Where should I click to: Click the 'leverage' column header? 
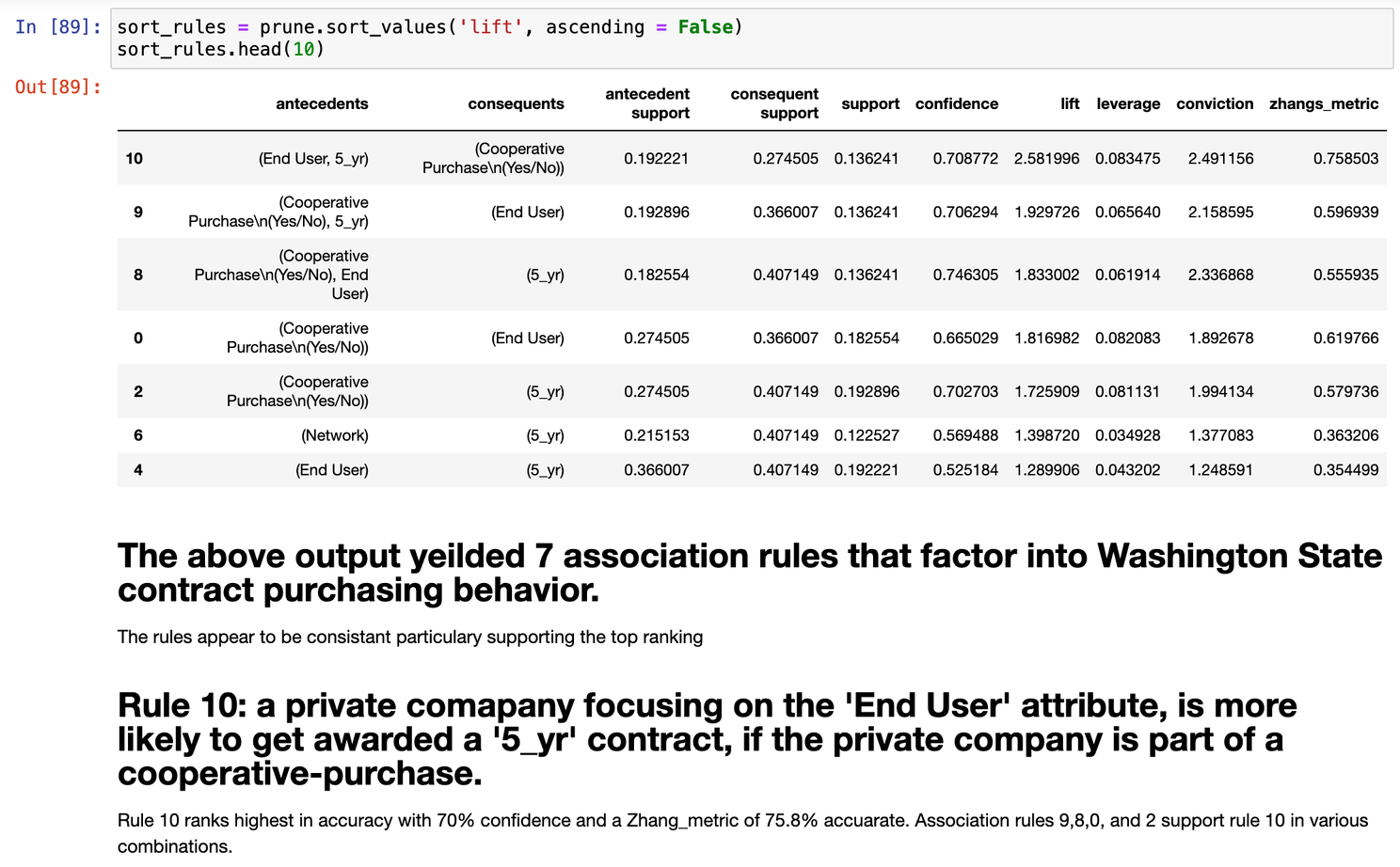1128,104
